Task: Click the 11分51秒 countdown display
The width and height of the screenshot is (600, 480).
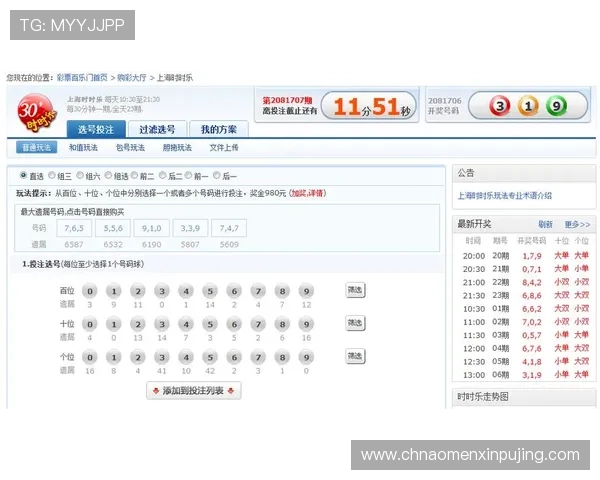Action: click(369, 106)
